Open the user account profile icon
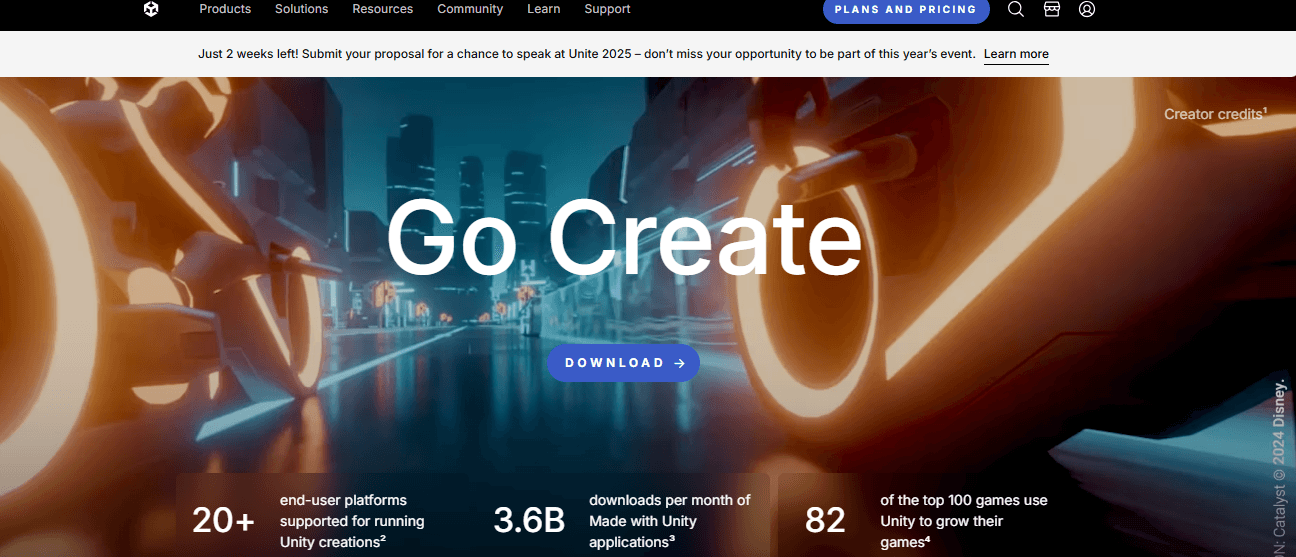This screenshot has height=557, width=1296. click(1087, 9)
